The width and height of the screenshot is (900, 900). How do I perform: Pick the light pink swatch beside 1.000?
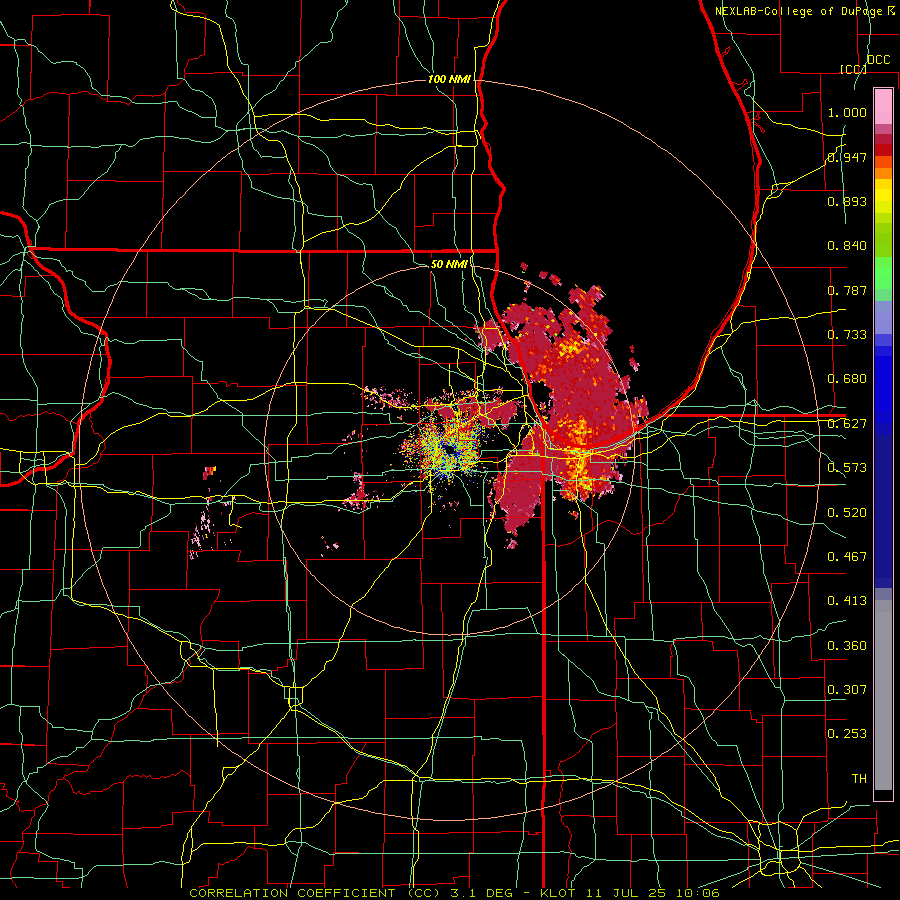point(883,107)
